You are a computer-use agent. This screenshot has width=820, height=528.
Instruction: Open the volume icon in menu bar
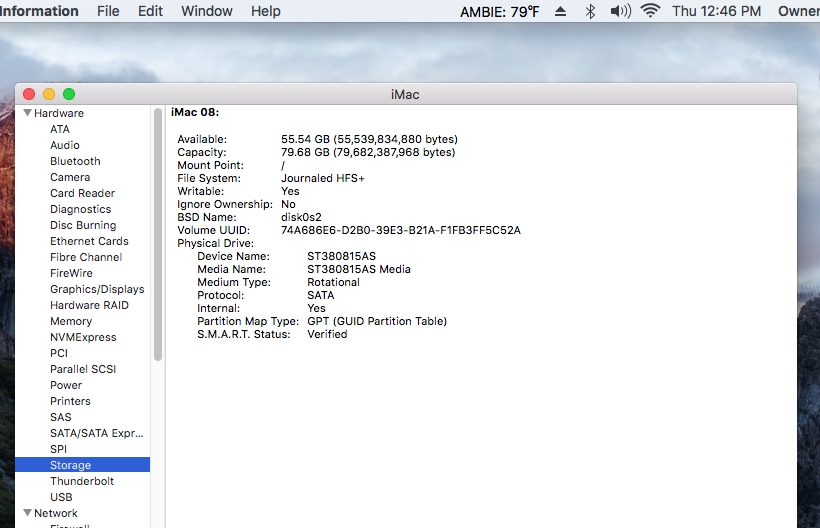click(x=621, y=11)
